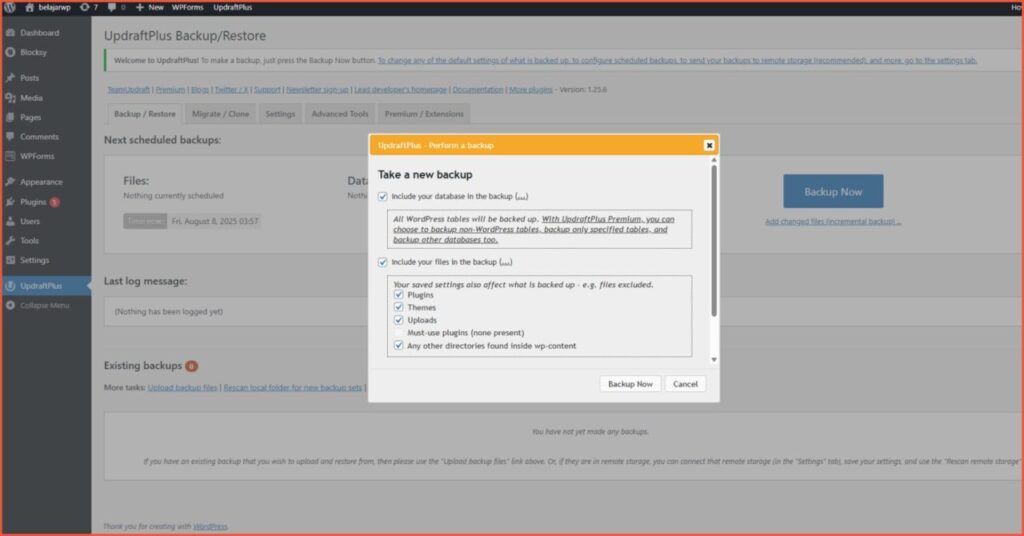Open the belajarwp site home icon
Screen dimensions: 1024x536
coord(29,7)
